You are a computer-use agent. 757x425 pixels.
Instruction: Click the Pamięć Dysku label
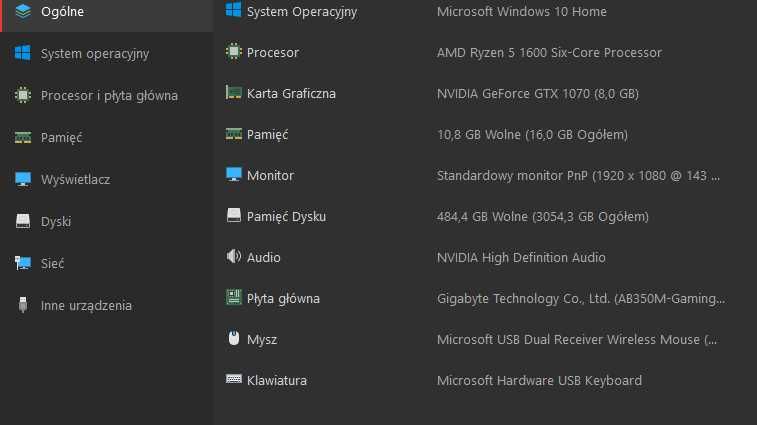[286, 216]
